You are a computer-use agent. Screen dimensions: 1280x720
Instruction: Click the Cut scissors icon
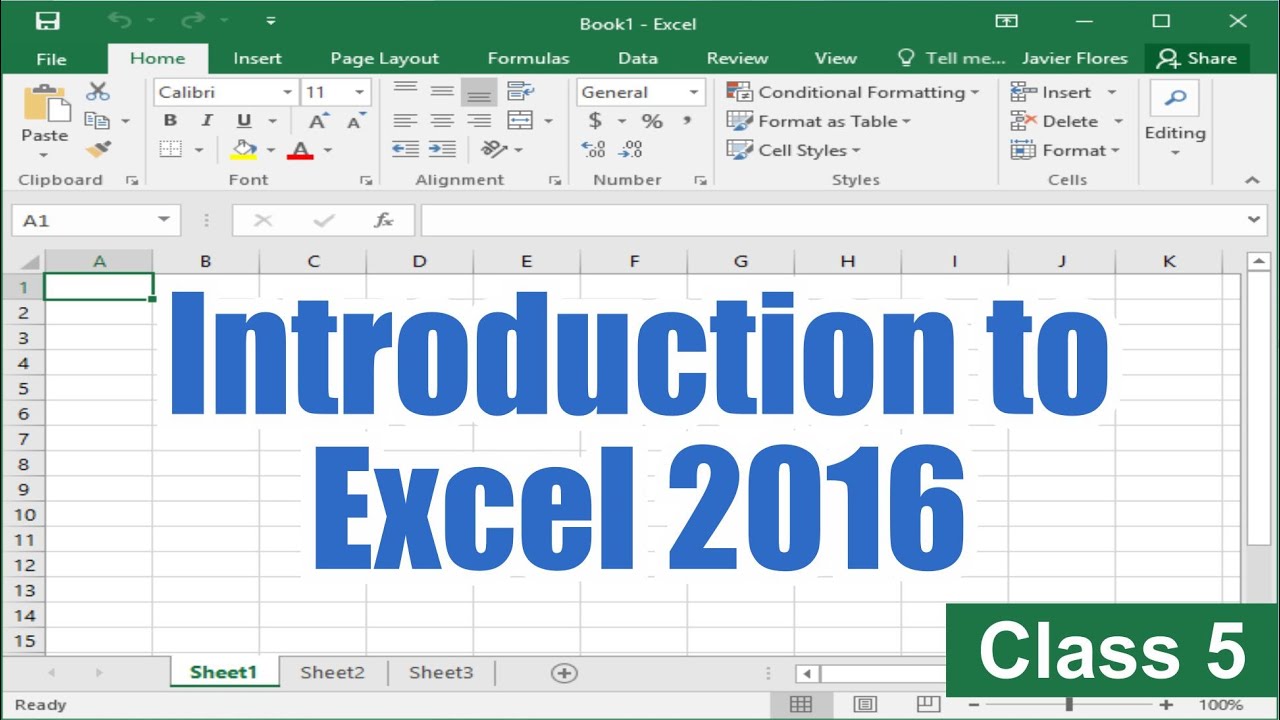click(x=97, y=91)
